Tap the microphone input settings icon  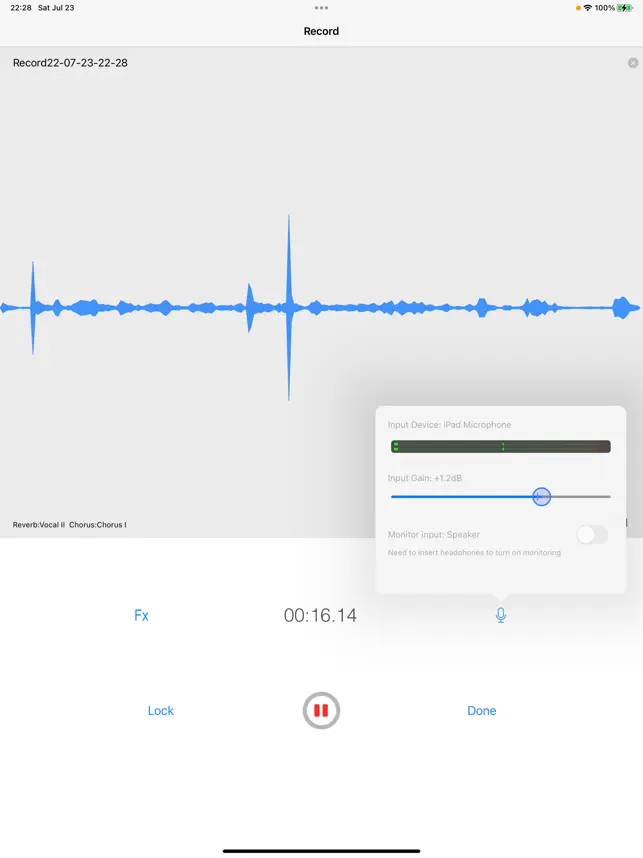click(x=501, y=615)
